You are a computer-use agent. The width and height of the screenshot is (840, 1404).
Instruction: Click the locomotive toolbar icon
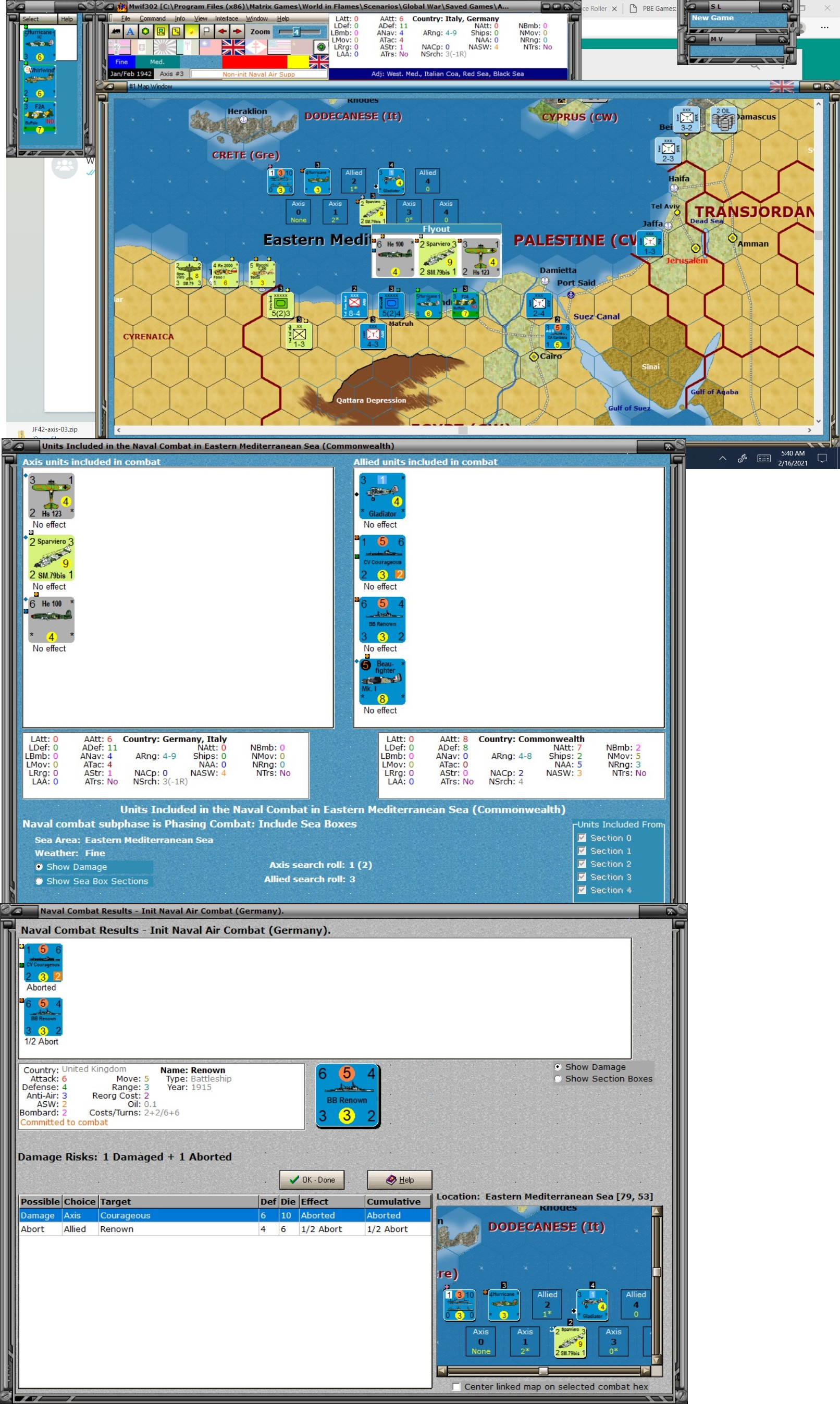click(x=116, y=32)
